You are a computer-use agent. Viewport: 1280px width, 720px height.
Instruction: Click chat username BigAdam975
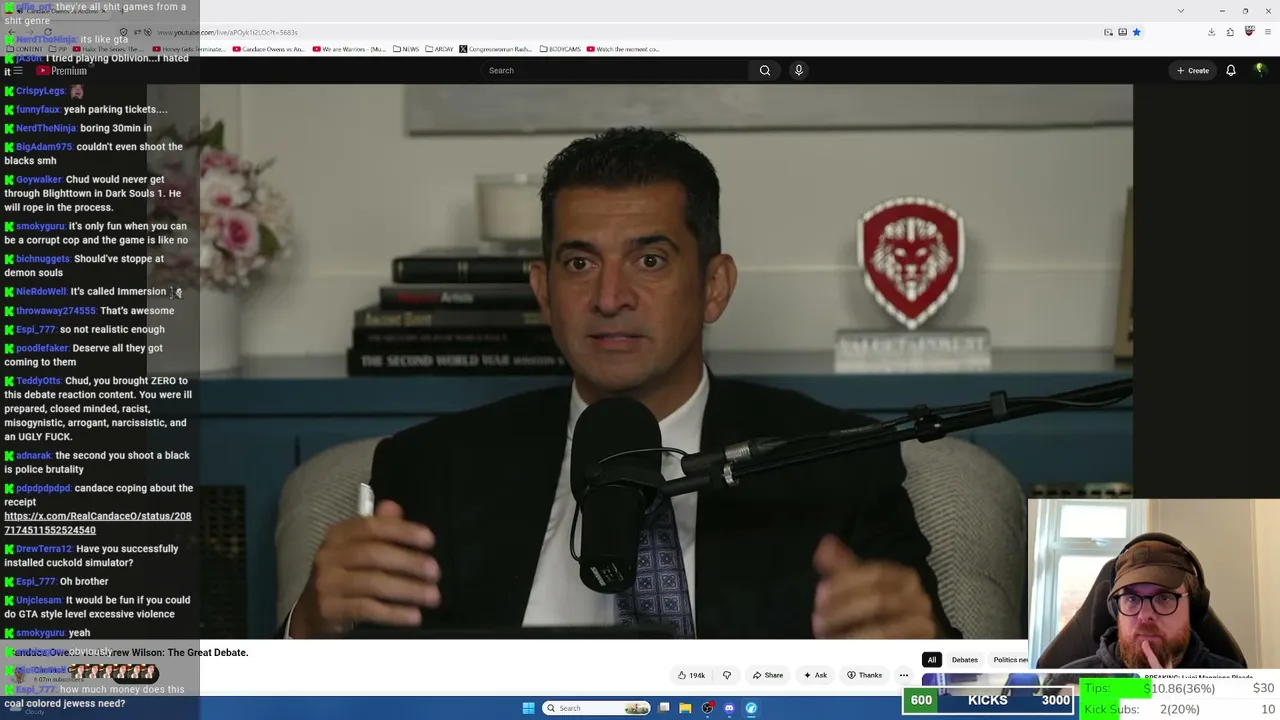coord(43,147)
